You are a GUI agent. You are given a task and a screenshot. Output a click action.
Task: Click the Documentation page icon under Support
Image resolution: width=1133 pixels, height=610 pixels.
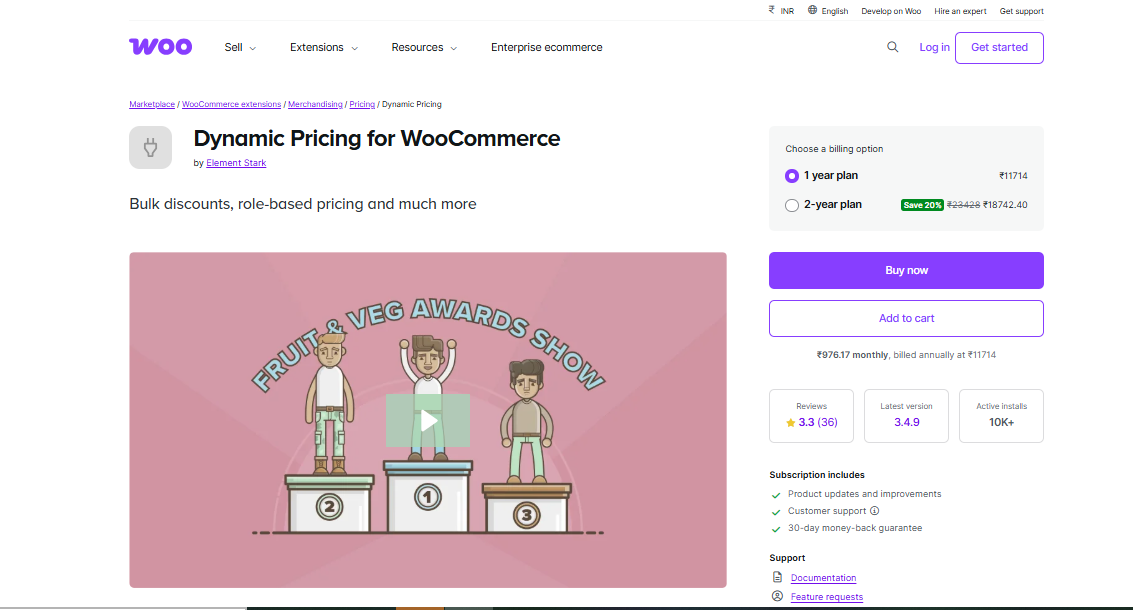pos(777,577)
